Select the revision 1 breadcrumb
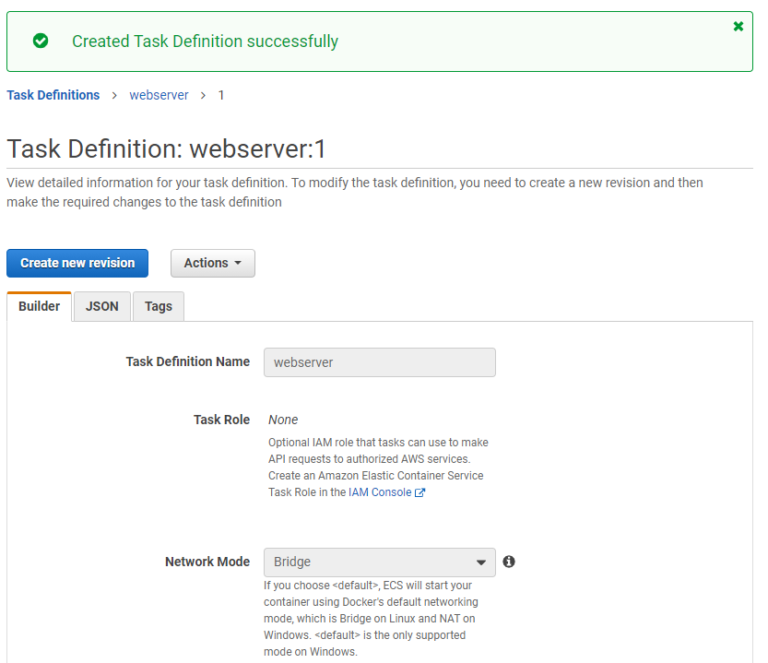 (x=221, y=95)
